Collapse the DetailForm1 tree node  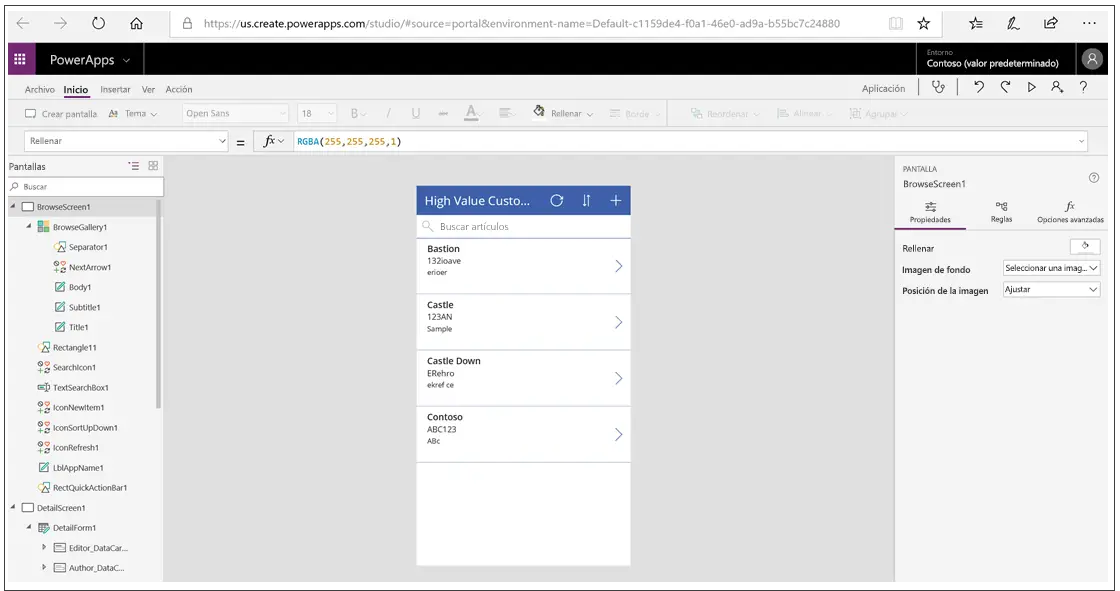point(29,527)
